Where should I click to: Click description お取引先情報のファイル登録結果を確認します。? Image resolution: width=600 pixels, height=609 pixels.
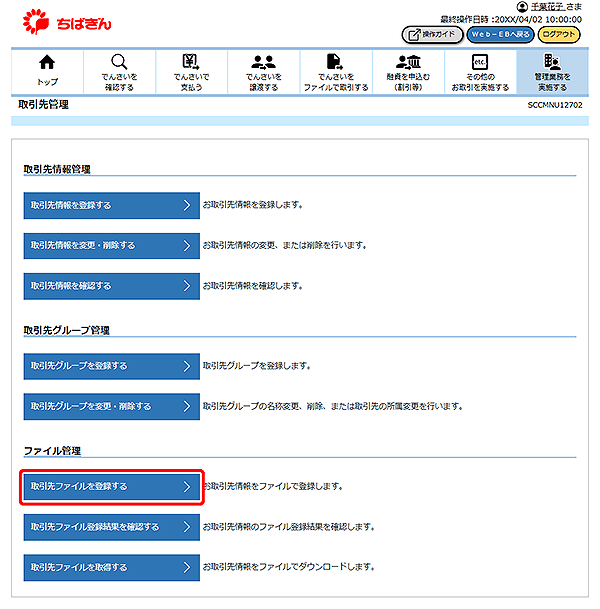click(x=289, y=527)
